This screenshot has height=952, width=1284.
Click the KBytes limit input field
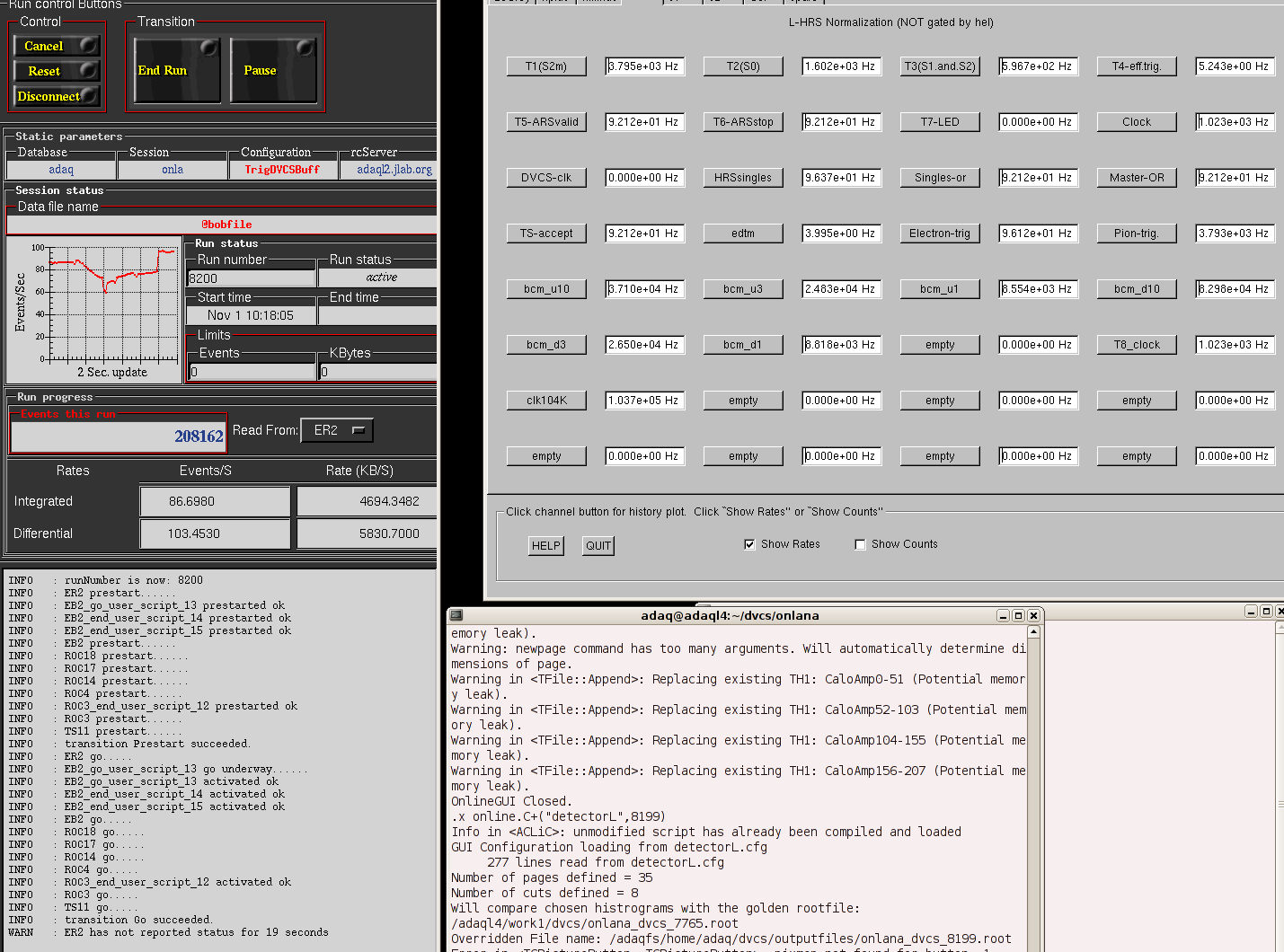378,371
